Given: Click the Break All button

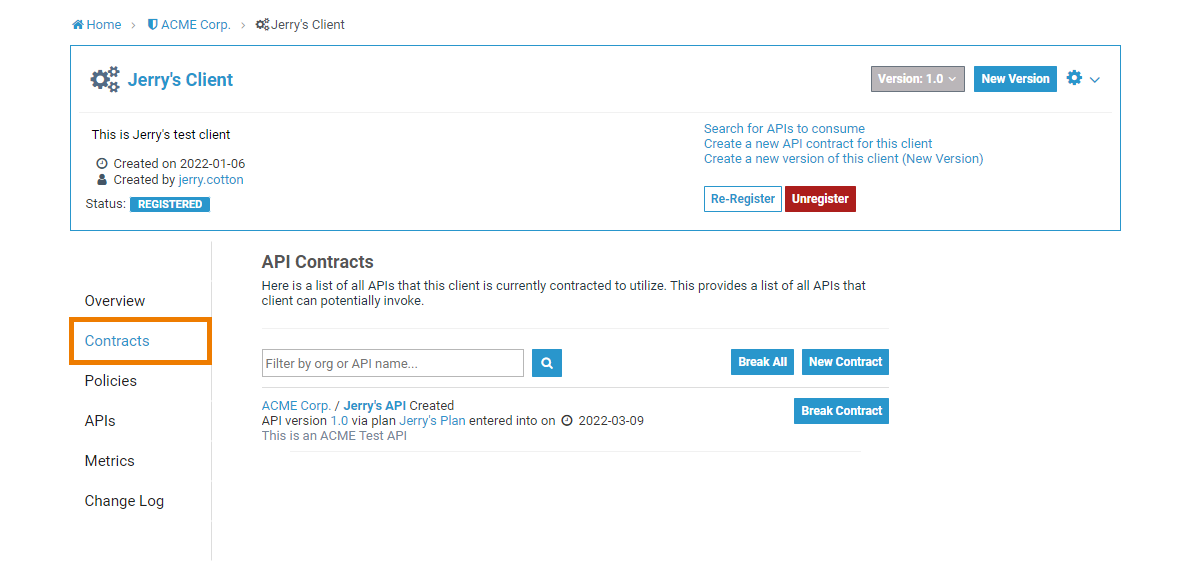Looking at the screenshot, I should click(x=763, y=362).
